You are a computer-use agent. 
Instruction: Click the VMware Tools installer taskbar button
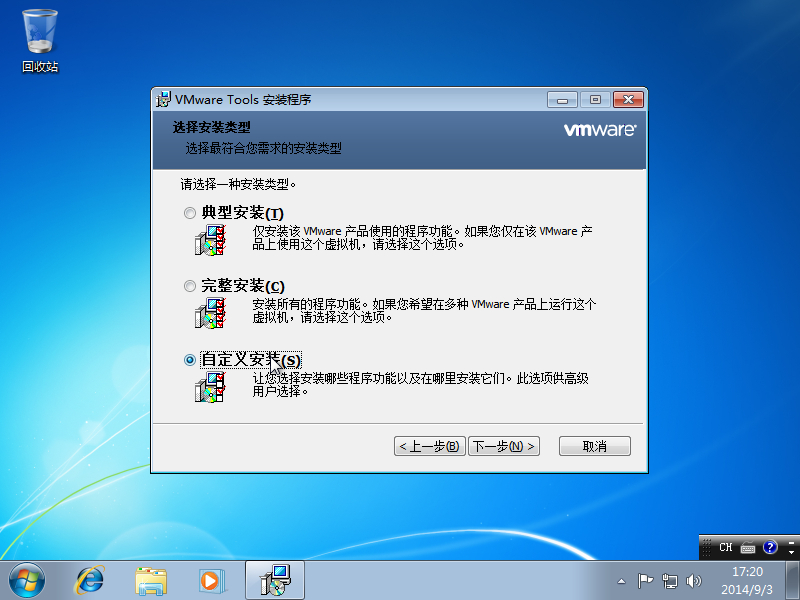tap(275, 580)
